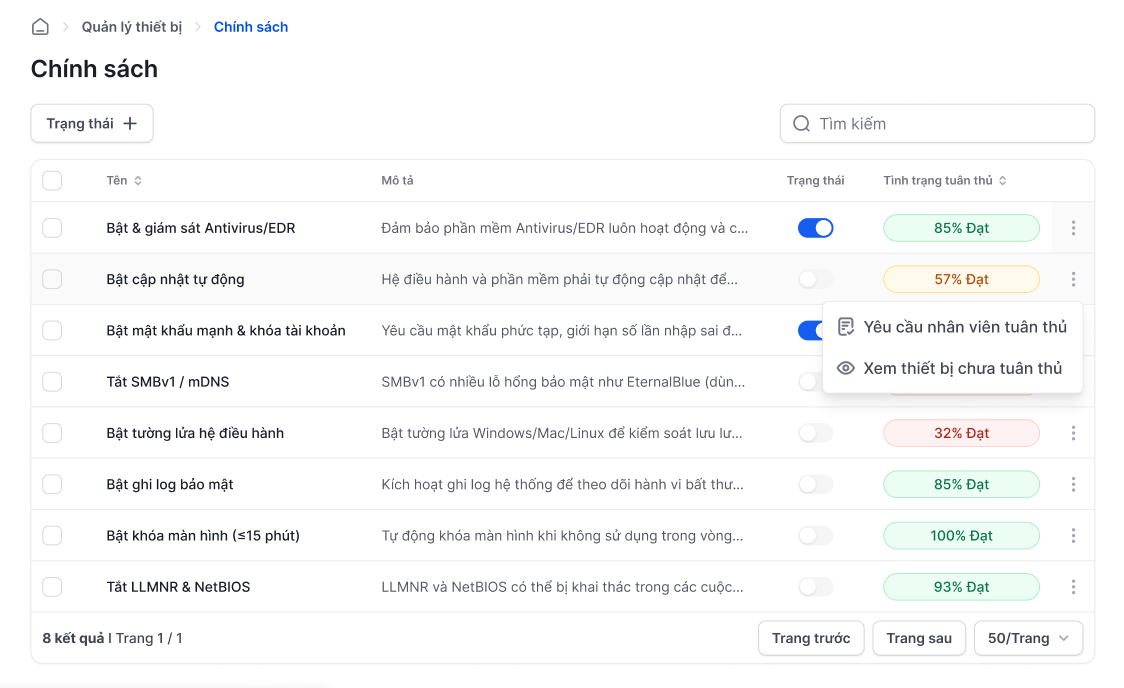Go to Trang sau page
The width and height of the screenshot is (1124, 688).
point(919,638)
